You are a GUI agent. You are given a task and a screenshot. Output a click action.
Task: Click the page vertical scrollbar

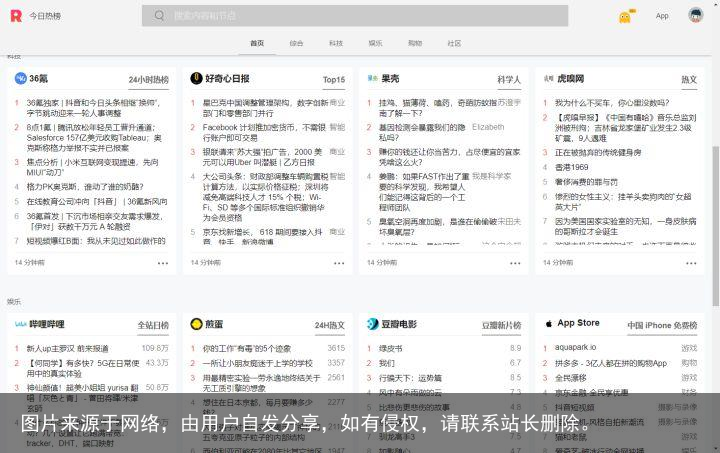click(x=715, y=225)
